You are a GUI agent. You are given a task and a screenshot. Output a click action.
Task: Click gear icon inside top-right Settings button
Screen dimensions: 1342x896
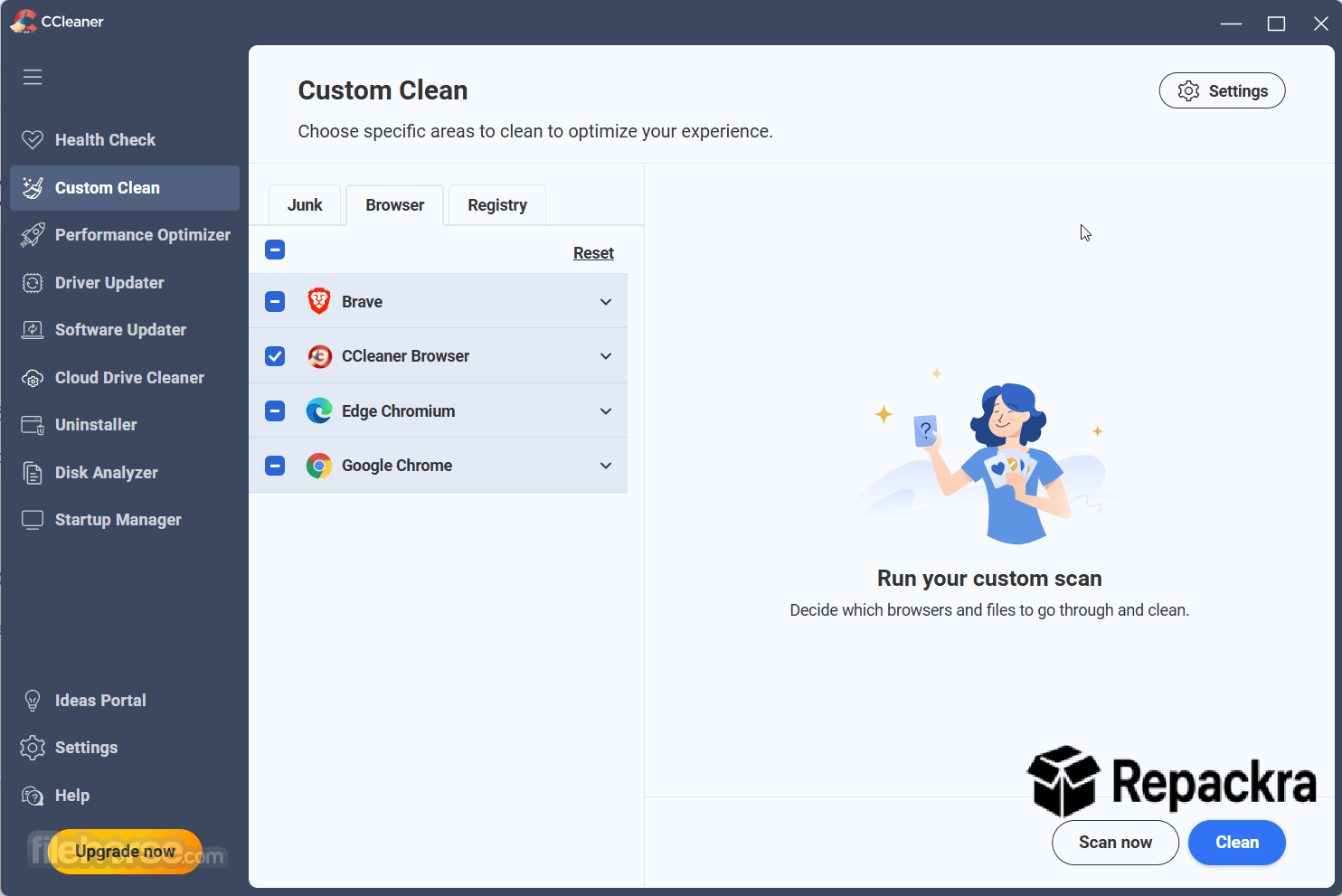[1188, 91]
